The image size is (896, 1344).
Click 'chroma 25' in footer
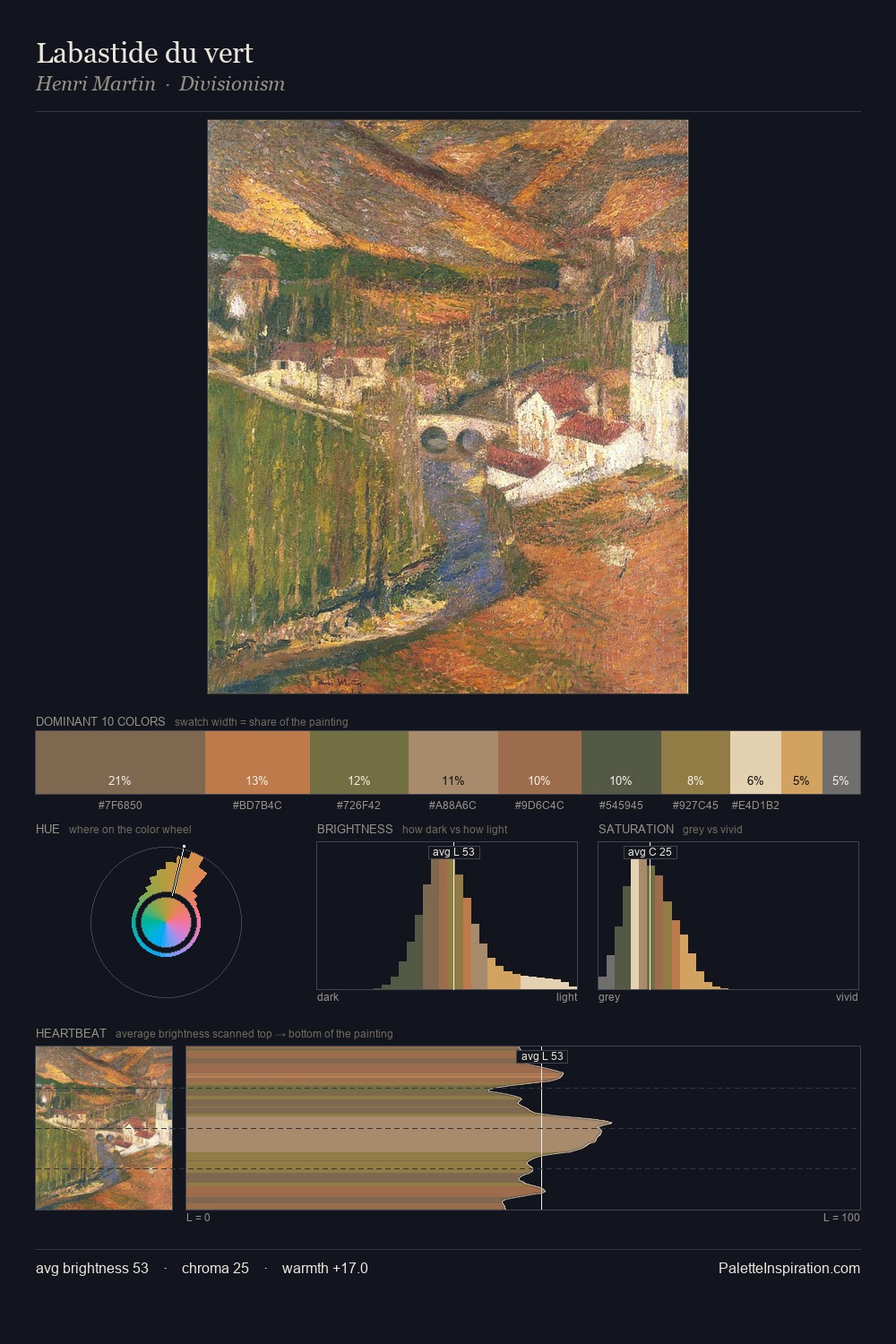[x=215, y=1268]
